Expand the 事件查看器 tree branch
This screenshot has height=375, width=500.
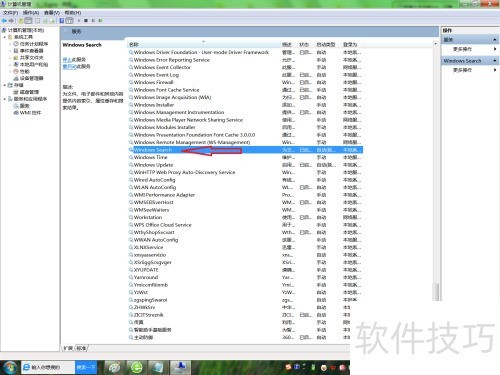10,51
